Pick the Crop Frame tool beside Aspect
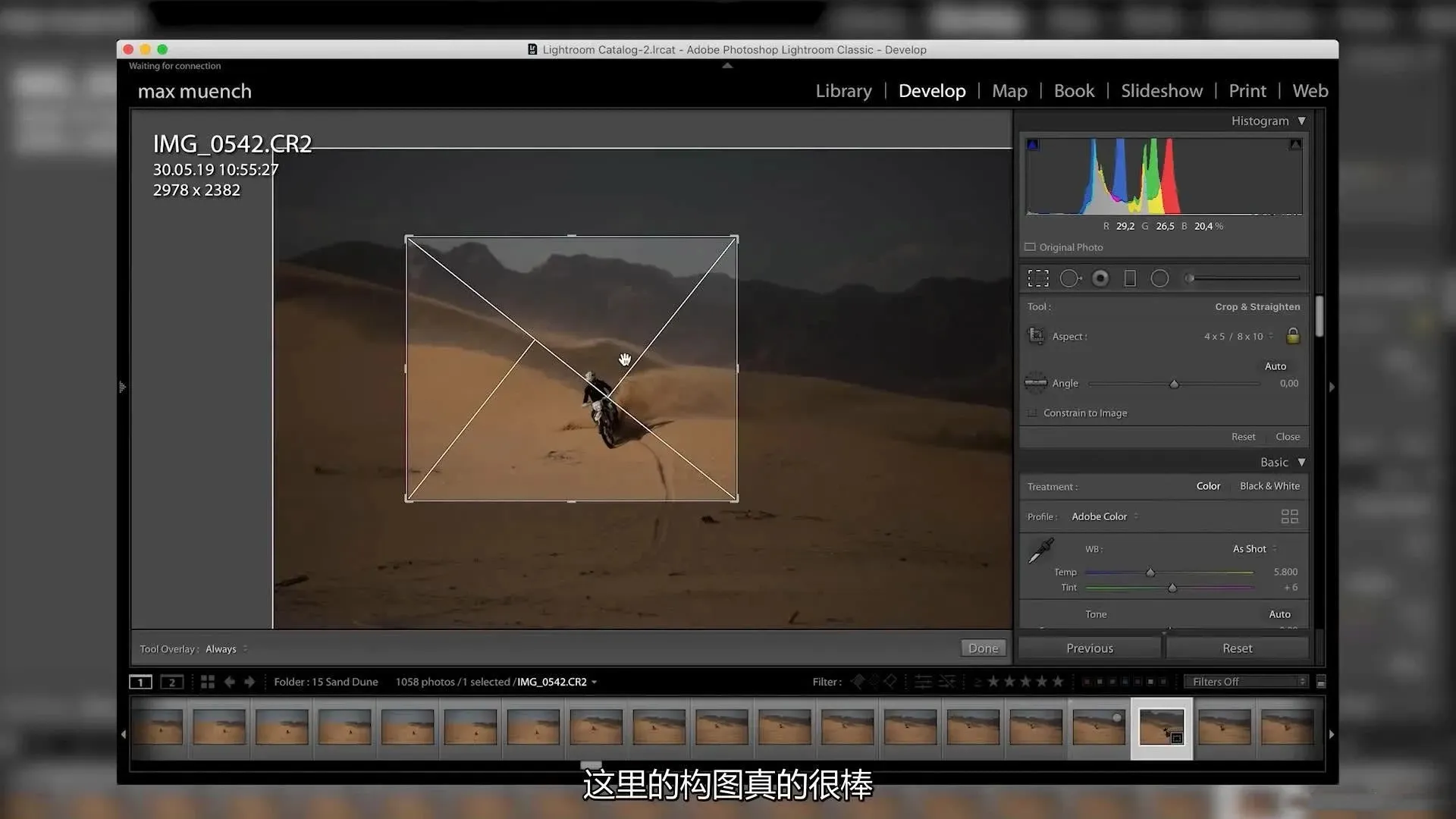This screenshot has width=1456, height=819. (1036, 335)
